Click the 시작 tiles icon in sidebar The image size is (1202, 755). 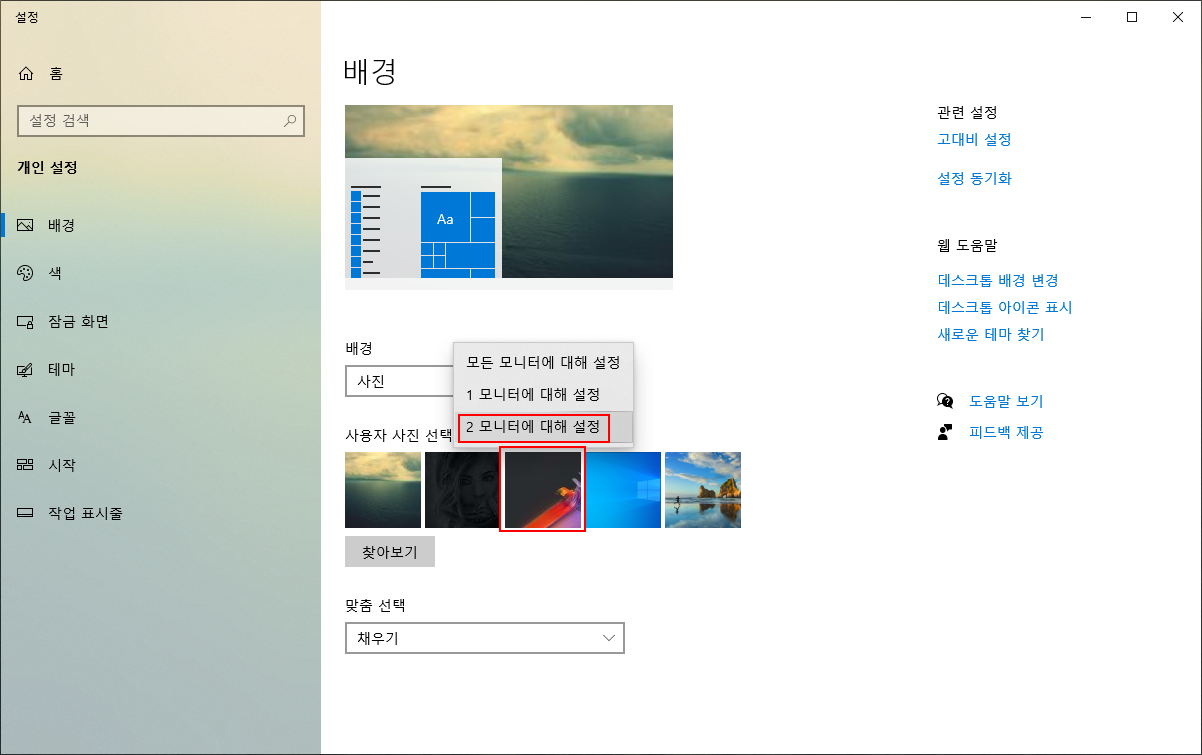(x=26, y=465)
